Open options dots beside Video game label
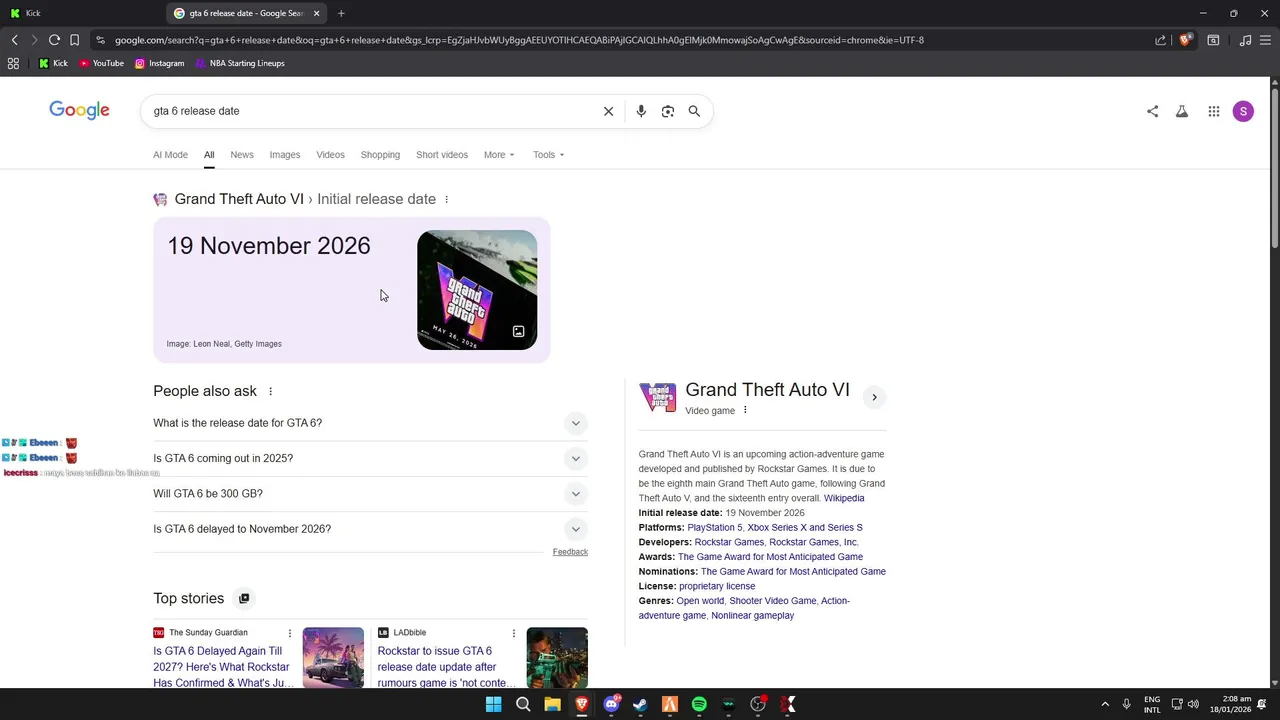This screenshot has width=1280, height=720. click(745, 410)
